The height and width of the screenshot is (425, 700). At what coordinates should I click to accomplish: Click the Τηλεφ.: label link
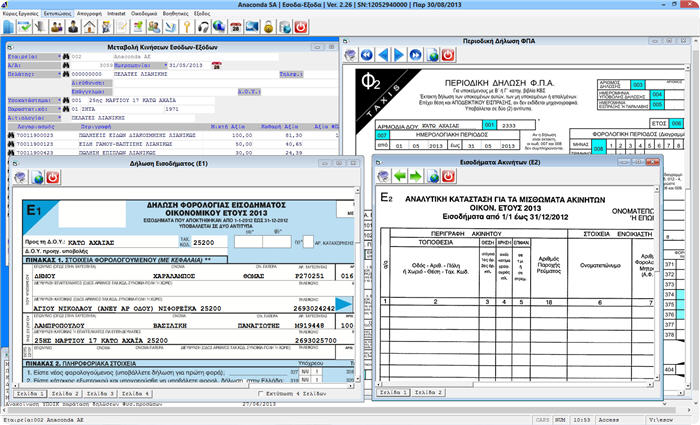[x=291, y=74]
